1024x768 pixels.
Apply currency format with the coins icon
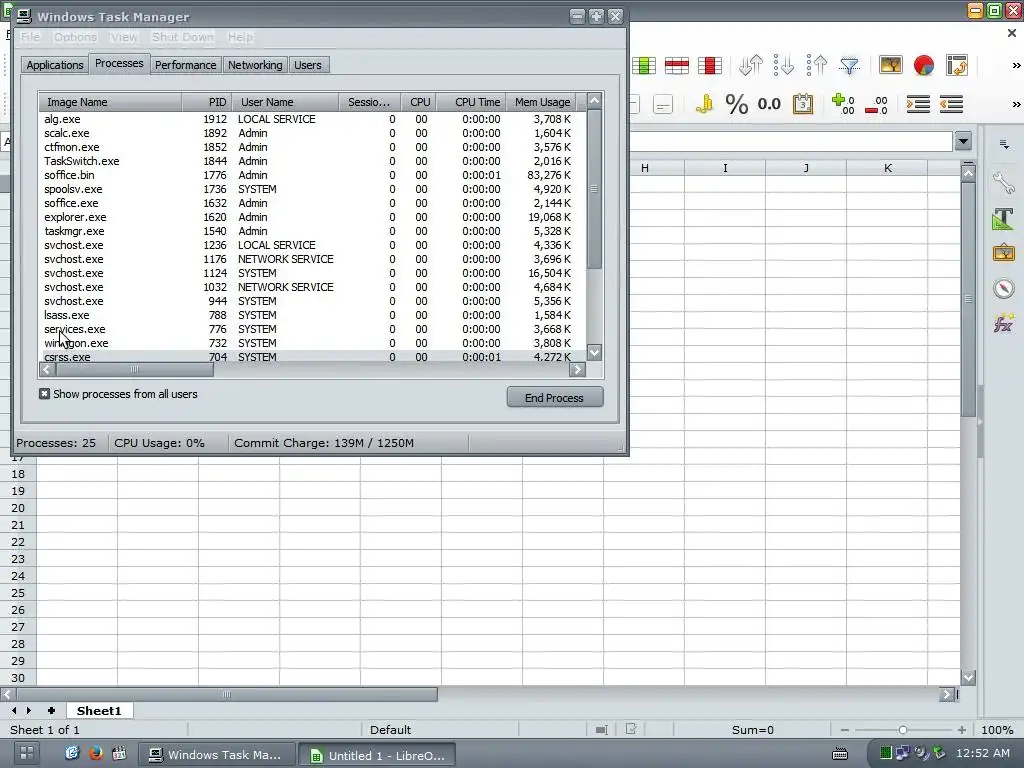(704, 104)
